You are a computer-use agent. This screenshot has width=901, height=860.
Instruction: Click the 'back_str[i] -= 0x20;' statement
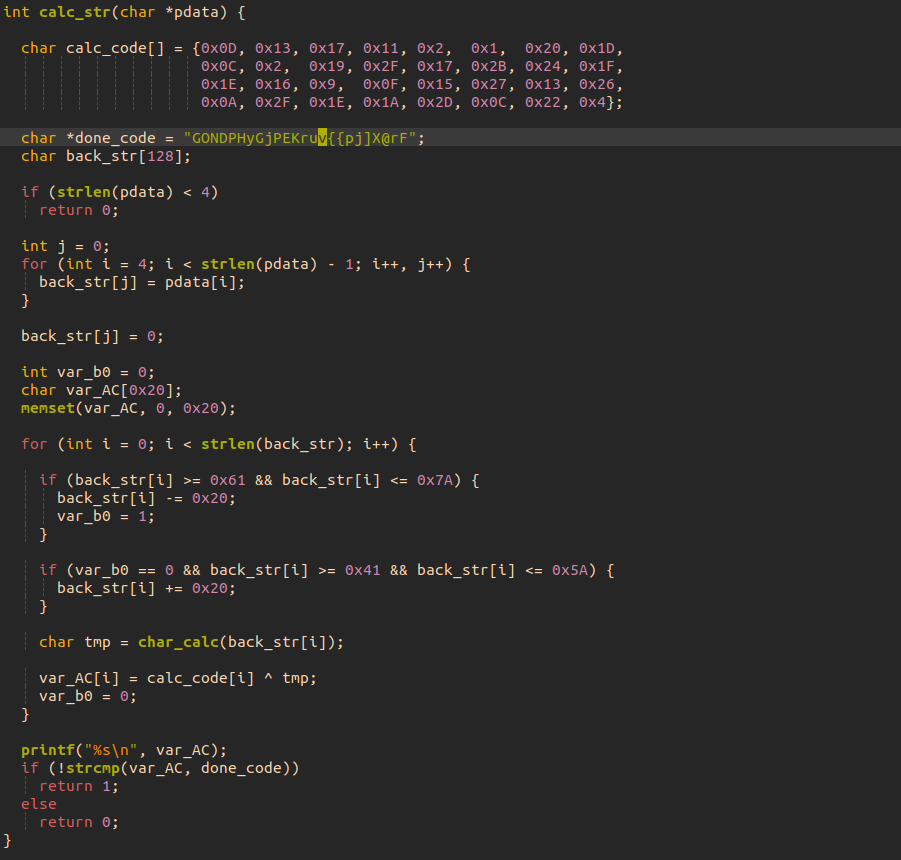147,499
